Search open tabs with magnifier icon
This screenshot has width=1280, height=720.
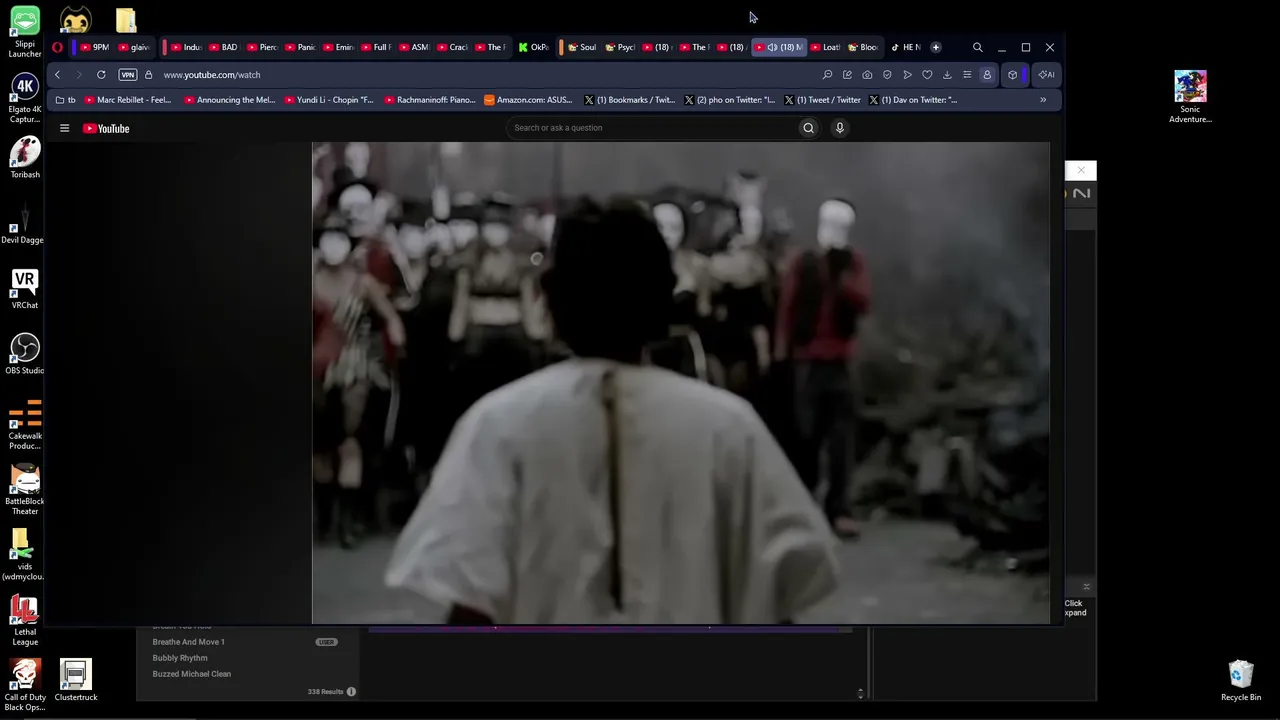[978, 47]
